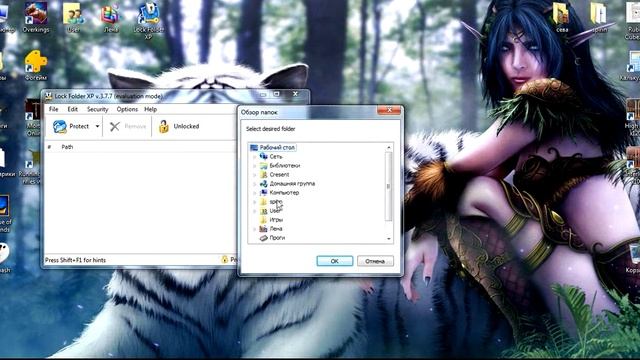Expand the Домашняя группа node

[255, 184]
